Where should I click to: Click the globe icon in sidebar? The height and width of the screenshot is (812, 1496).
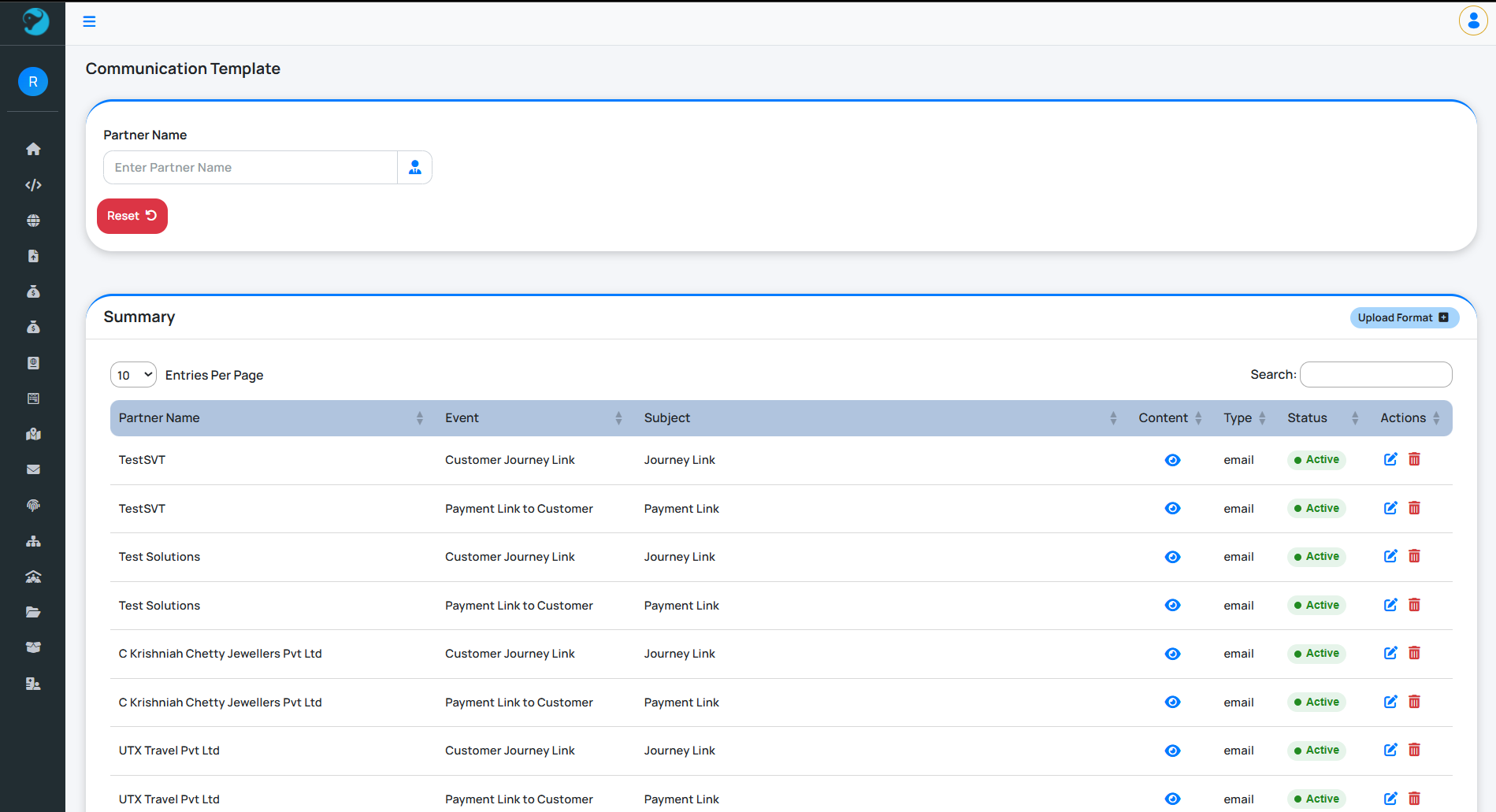coord(33,221)
